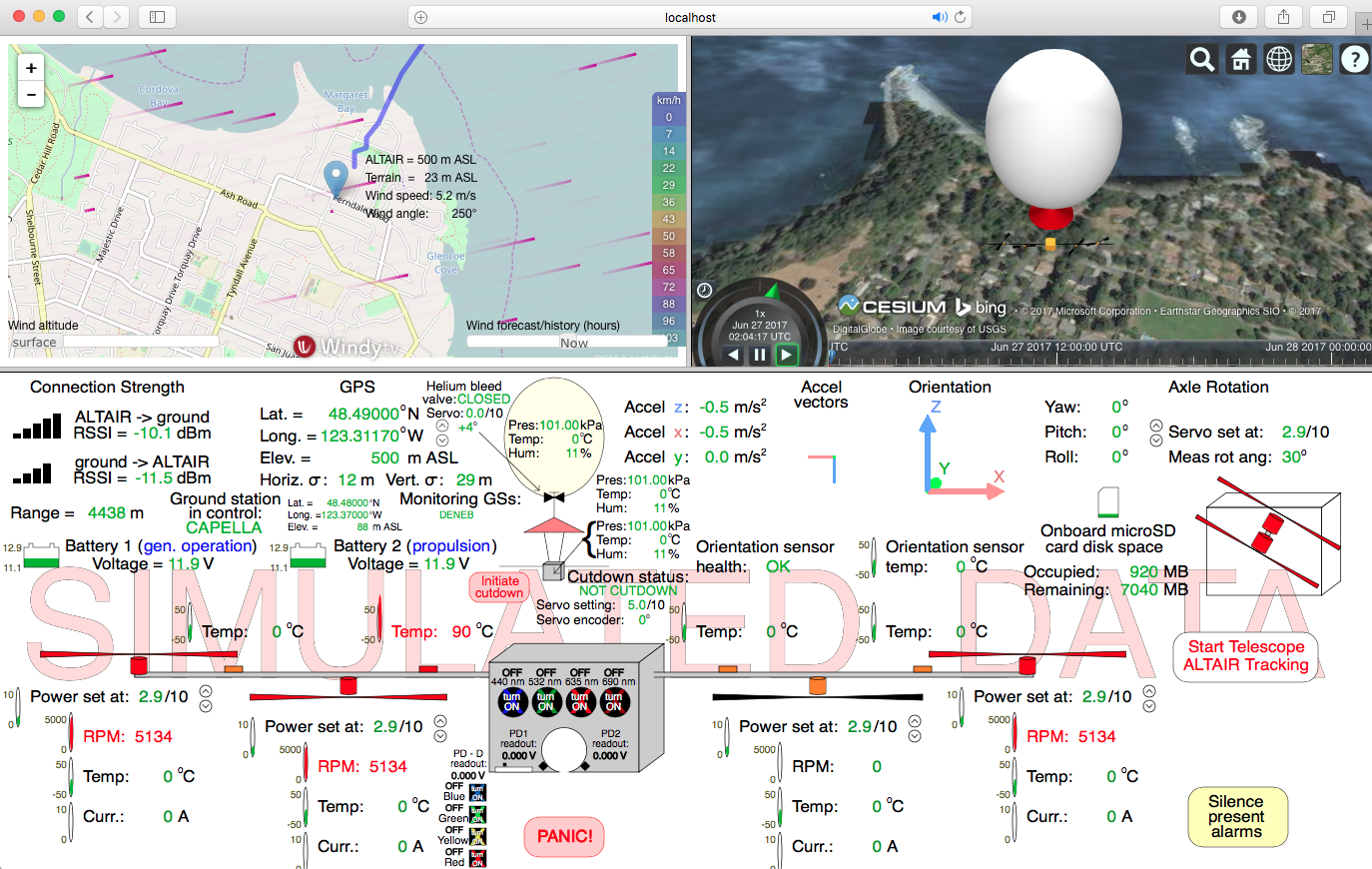
Task: Turn on the 635 nm laser
Action: (x=580, y=701)
